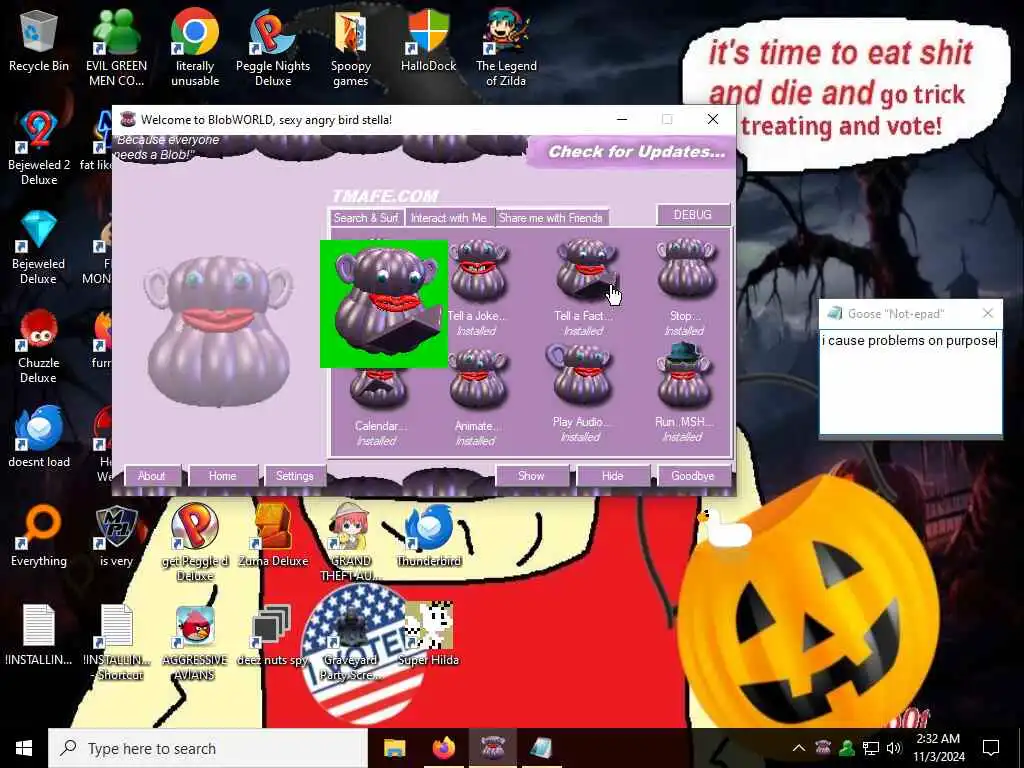Click the Goose notepad taskbar icon
Screen dimensions: 1024x768
(541, 748)
